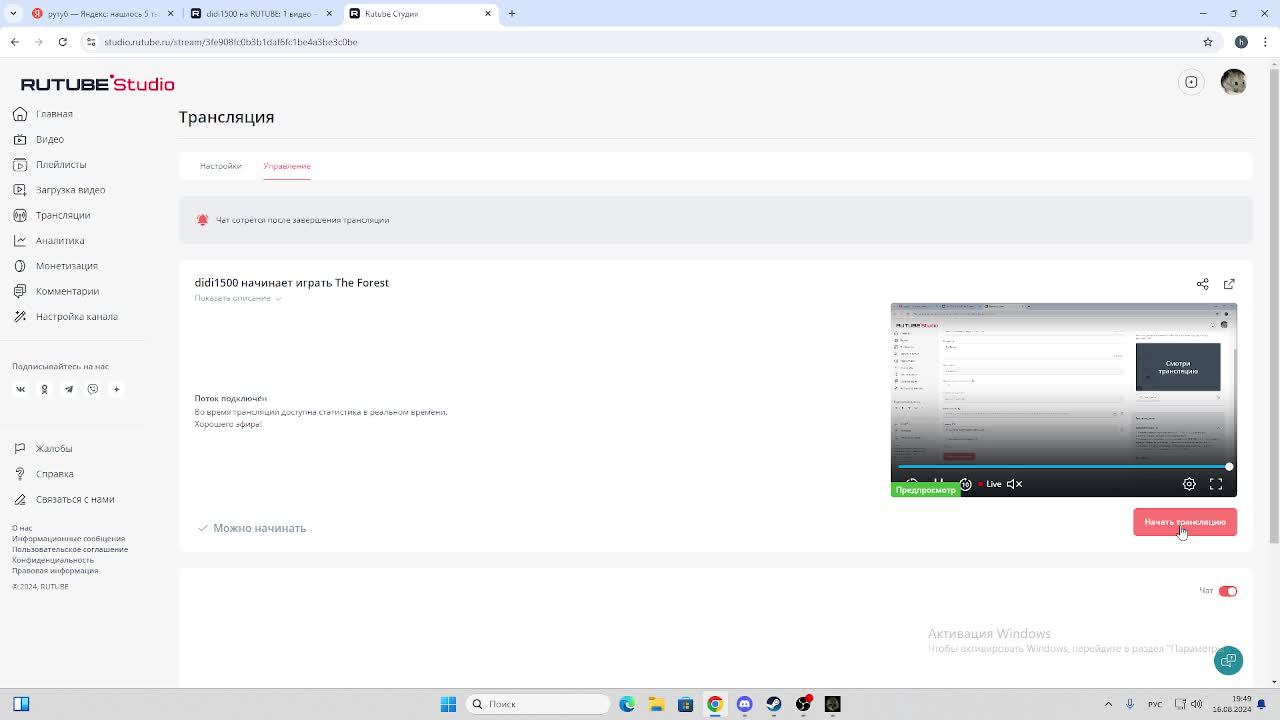Screen dimensions: 1280x720
Task: Switch to the Настройки tab
Action: tap(220, 166)
